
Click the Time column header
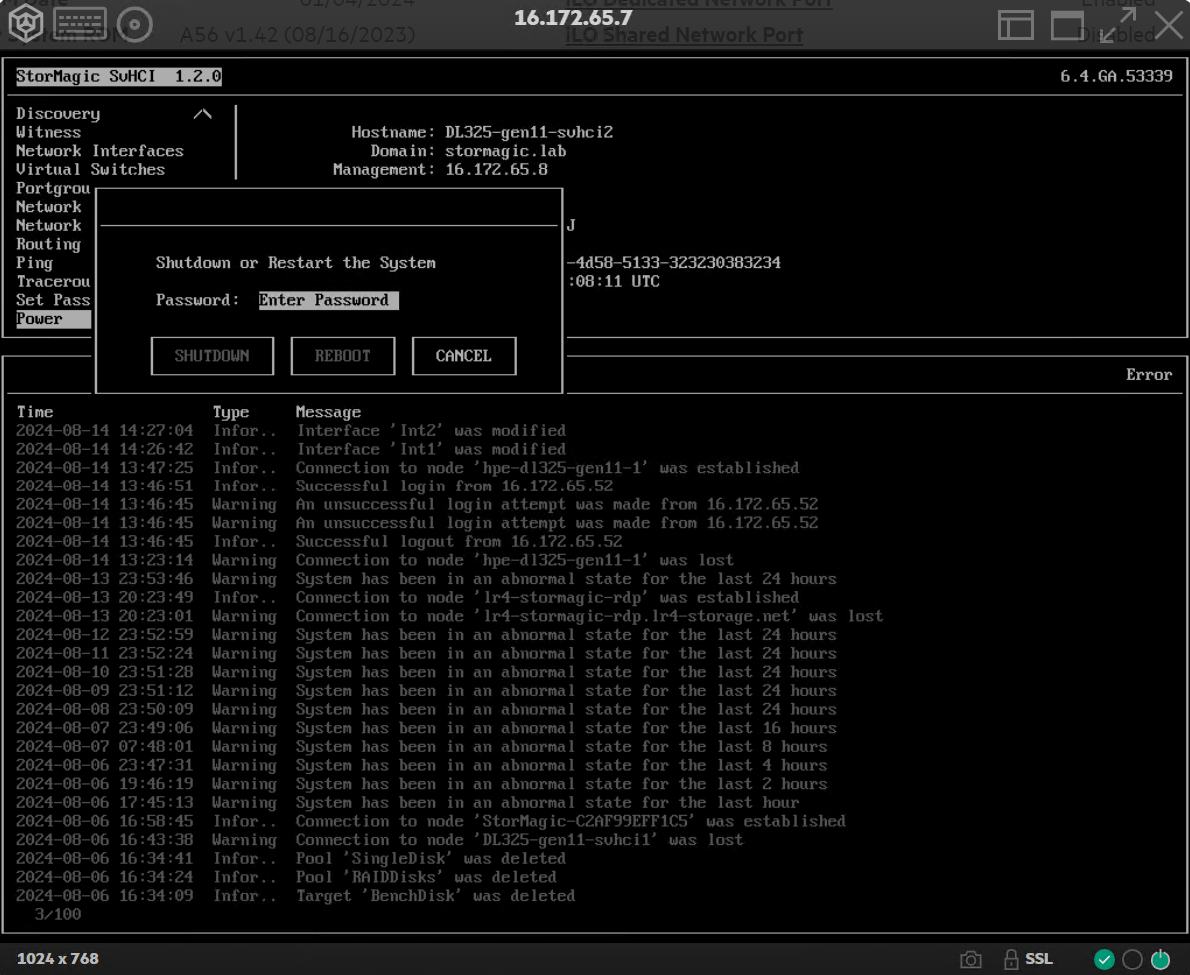[35, 412]
